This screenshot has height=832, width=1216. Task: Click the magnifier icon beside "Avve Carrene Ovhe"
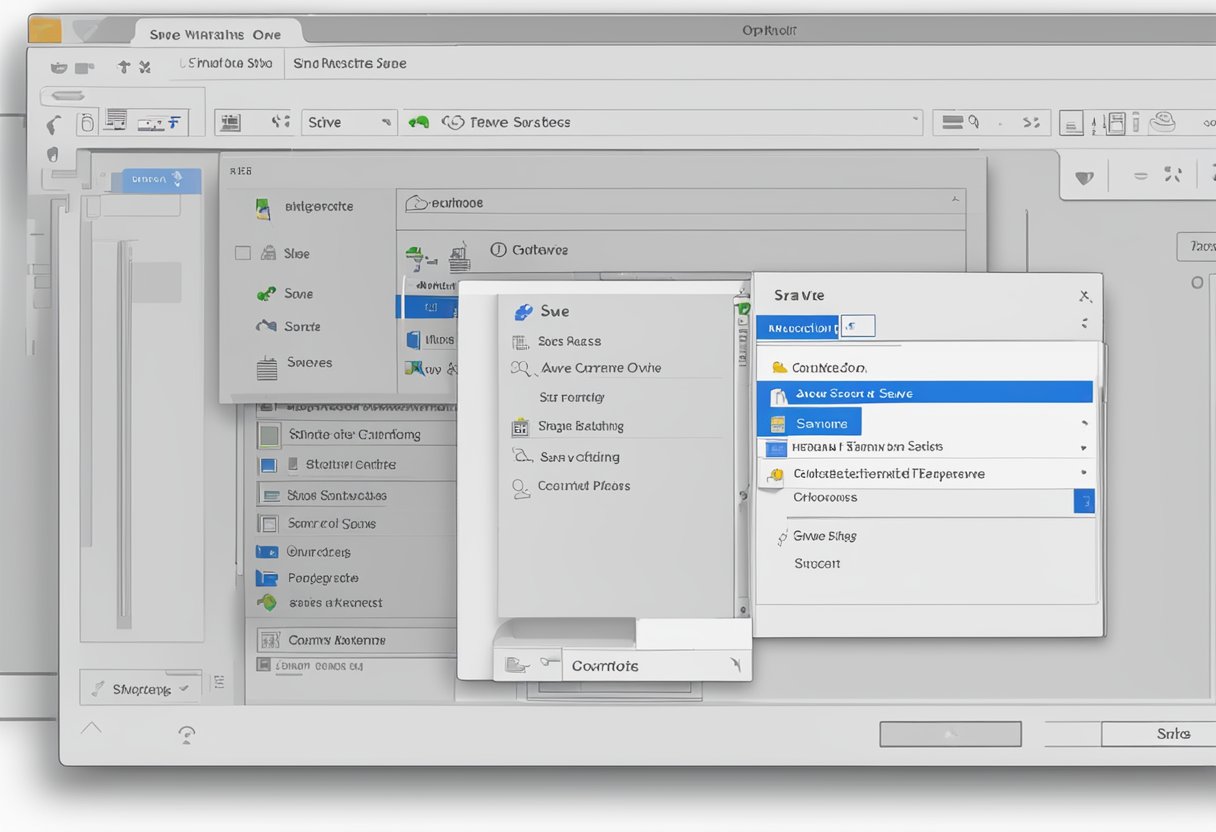[x=521, y=368]
